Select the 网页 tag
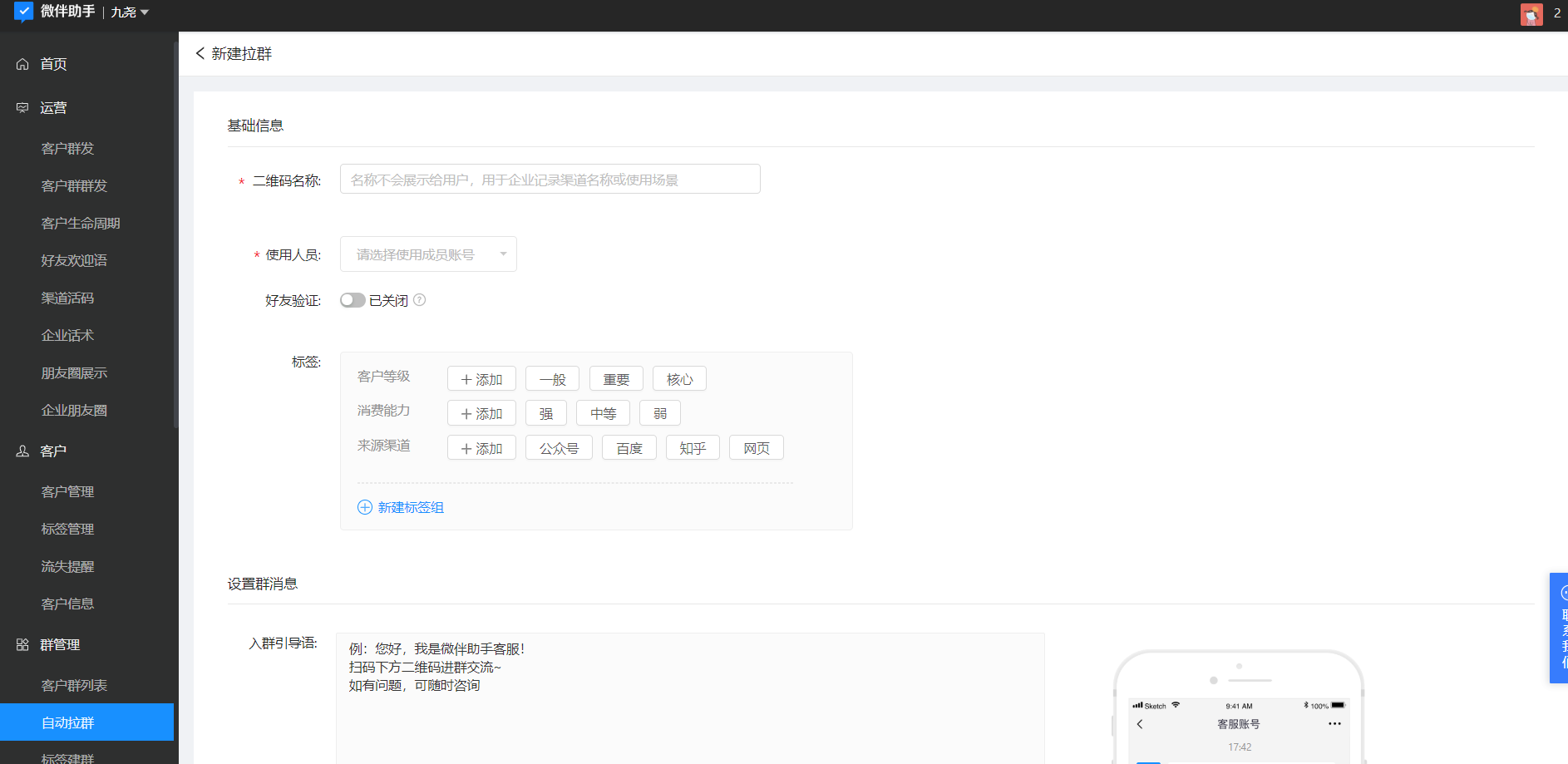The width and height of the screenshot is (1568, 764). point(757,448)
